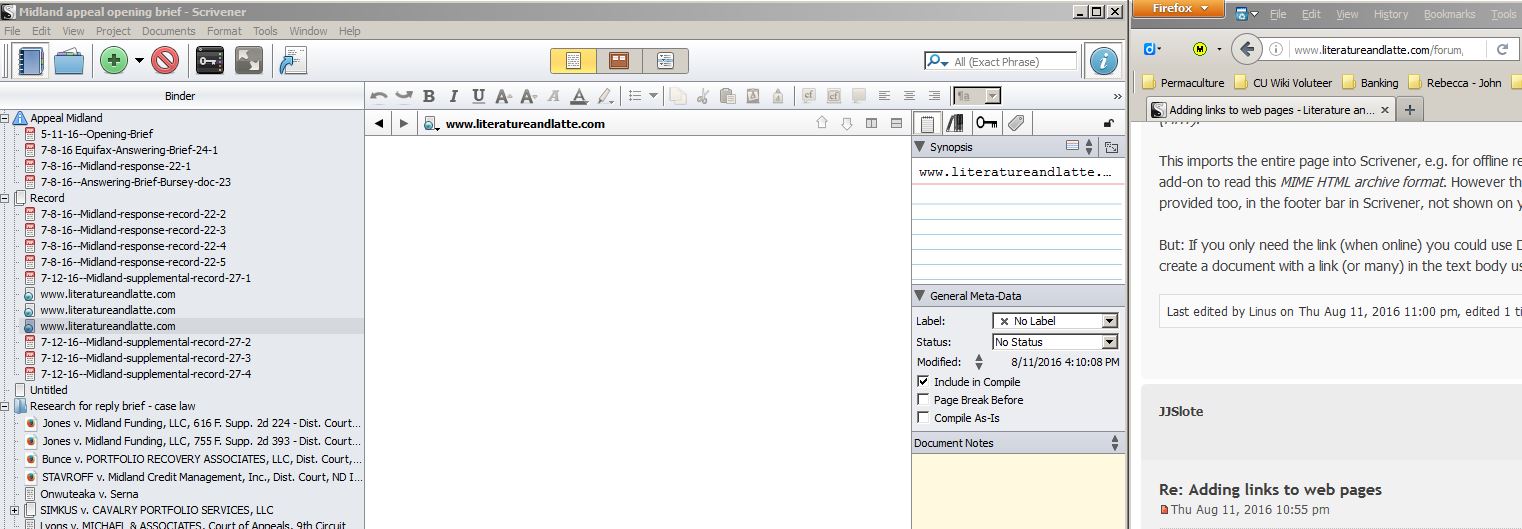Expand SIMKUS v. CAVALRY PORTFOLIO SERVICES item
Viewport: 1522px width, 529px height.
14,510
